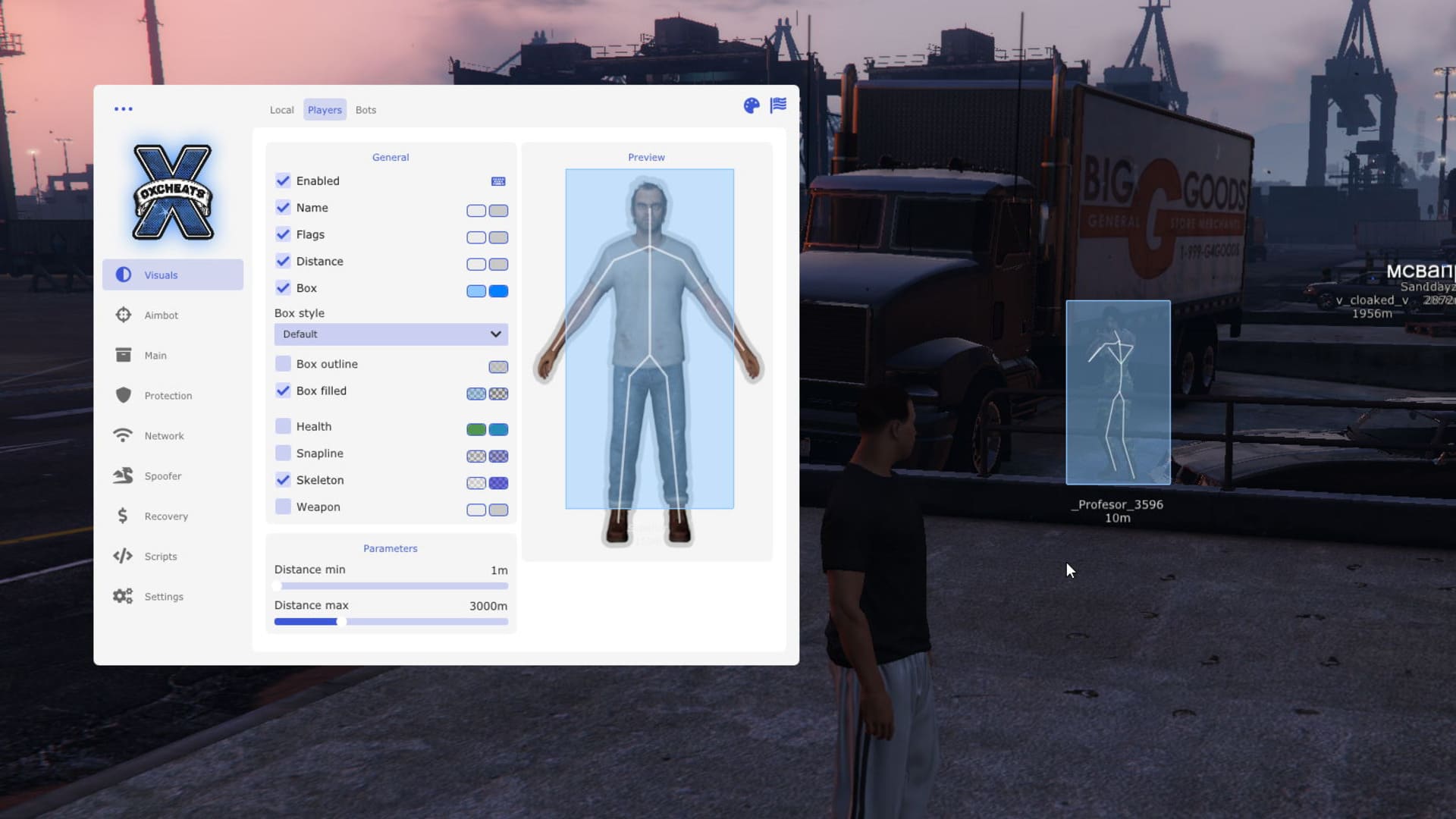The height and width of the screenshot is (819, 1456).
Task: Click the flag language icon
Action: coord(779,105)
